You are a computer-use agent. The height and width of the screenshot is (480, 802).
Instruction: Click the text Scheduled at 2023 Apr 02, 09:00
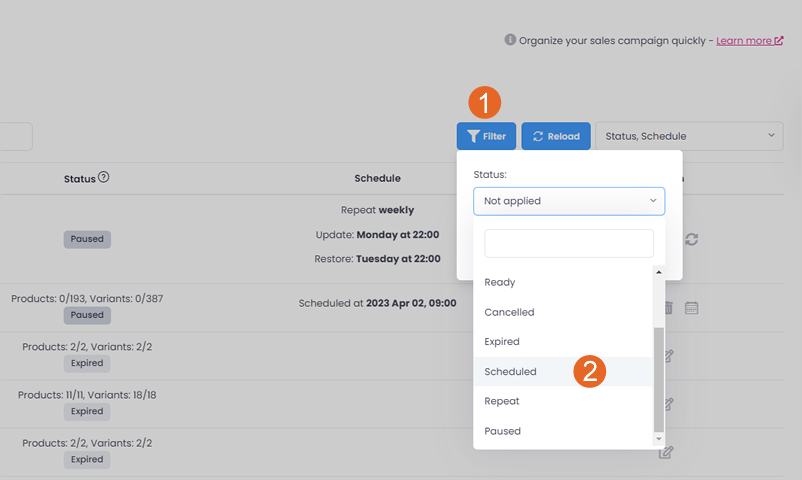pyautogui.click(x=377, y=303)
